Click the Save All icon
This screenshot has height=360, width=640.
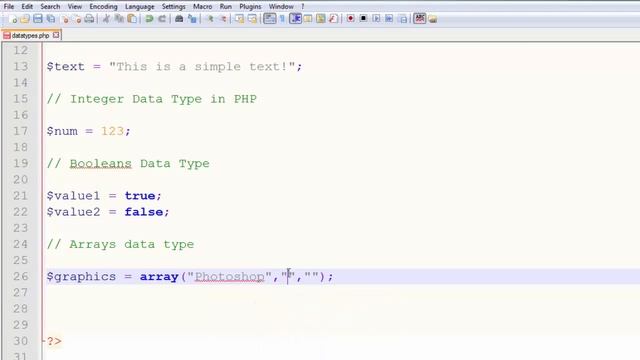click(51, 19)
